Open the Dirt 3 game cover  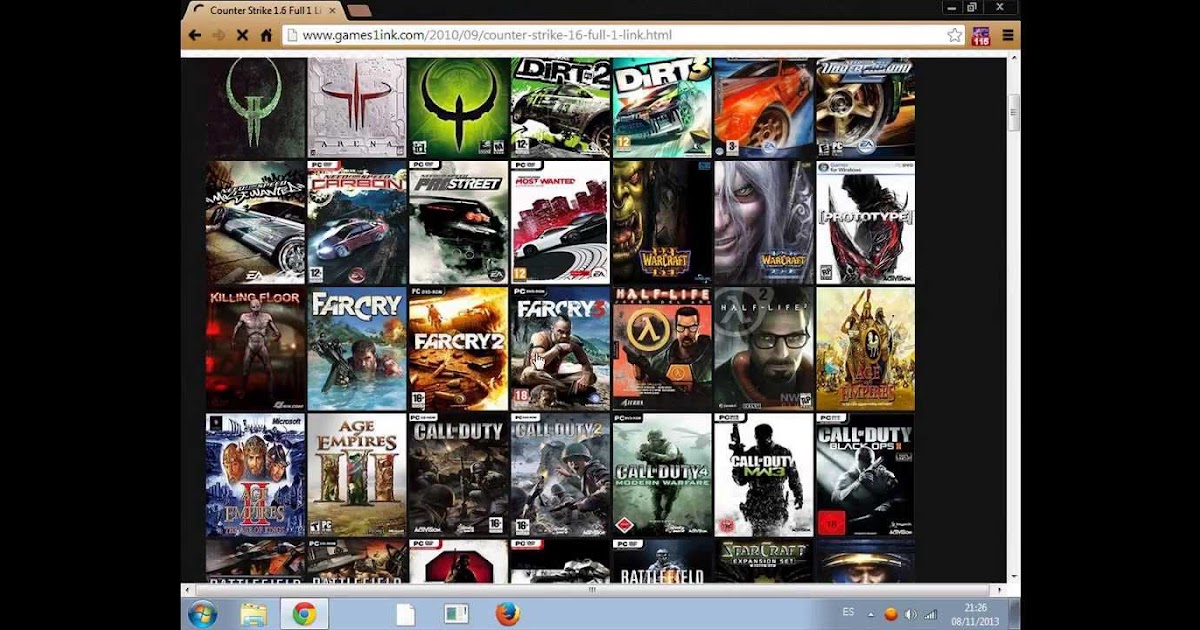coord(662,108)
